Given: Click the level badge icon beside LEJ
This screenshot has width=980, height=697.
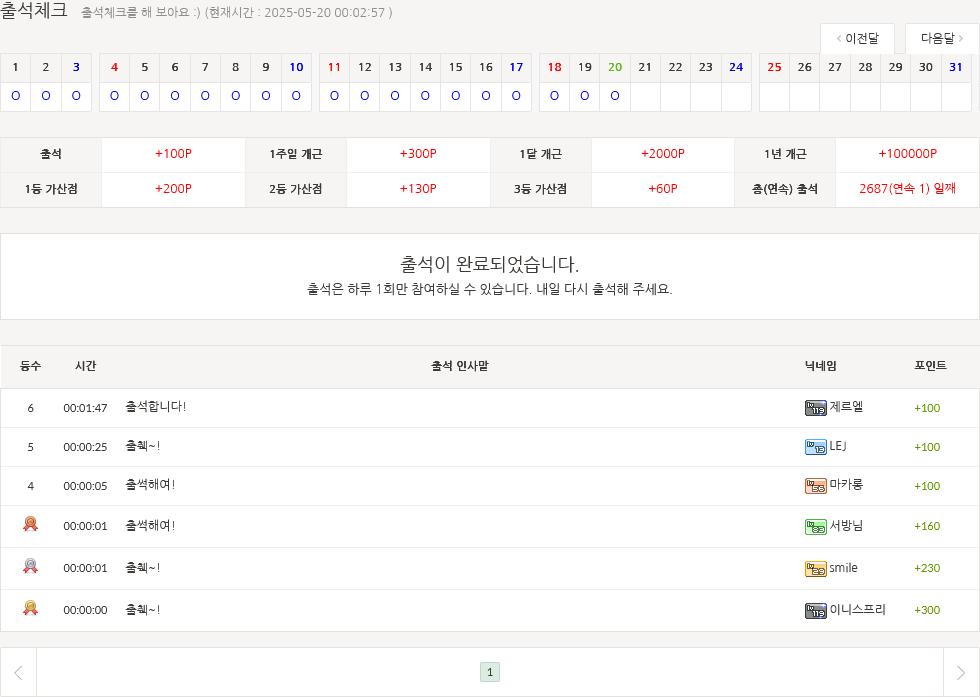Looking at the screenshot, I should [815, 447].
